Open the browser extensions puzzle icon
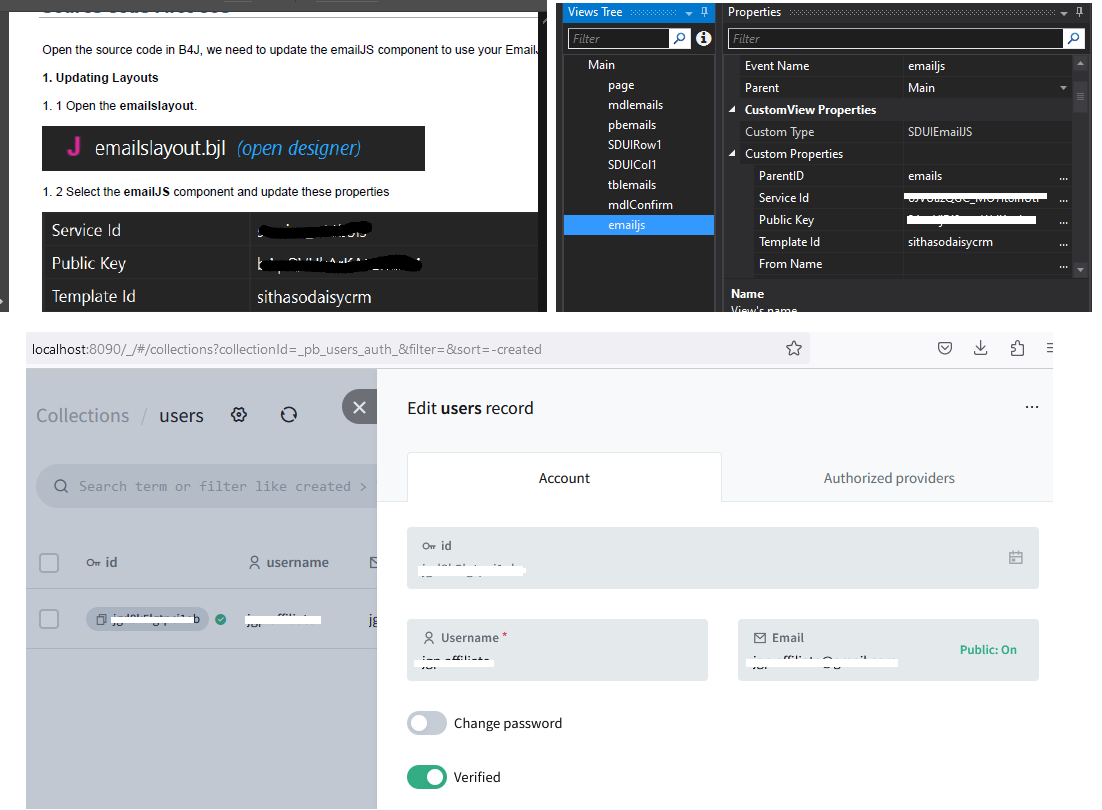Screen dimensions: 1102x810 click(x=1017, y=348)
